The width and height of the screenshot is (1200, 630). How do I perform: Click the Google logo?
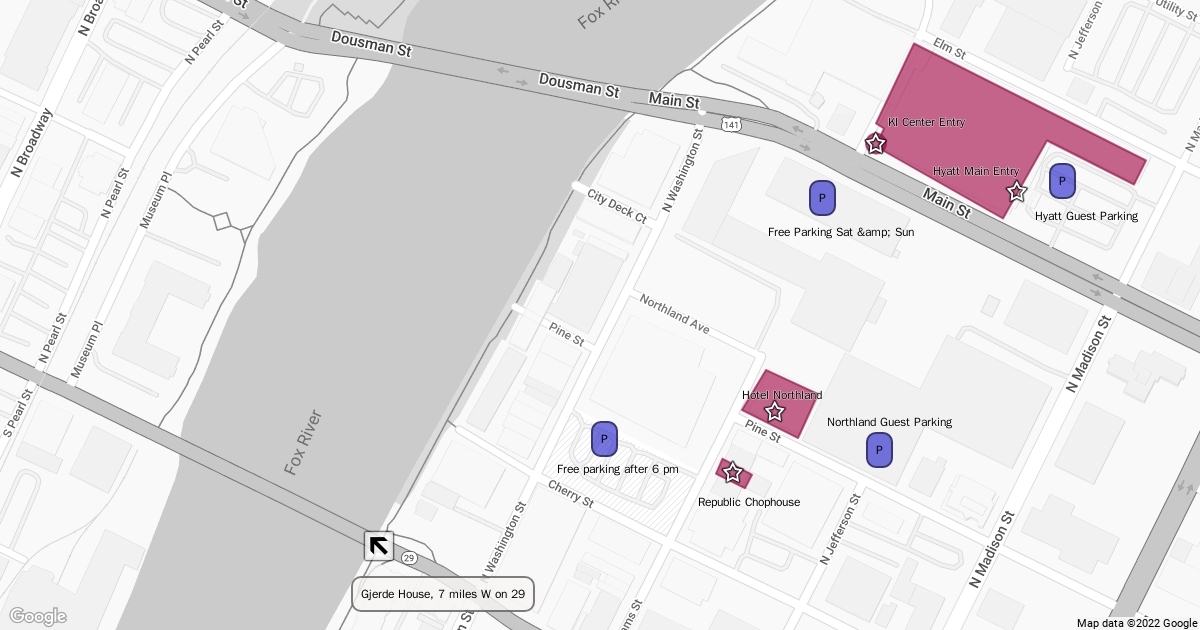point(37,616)
